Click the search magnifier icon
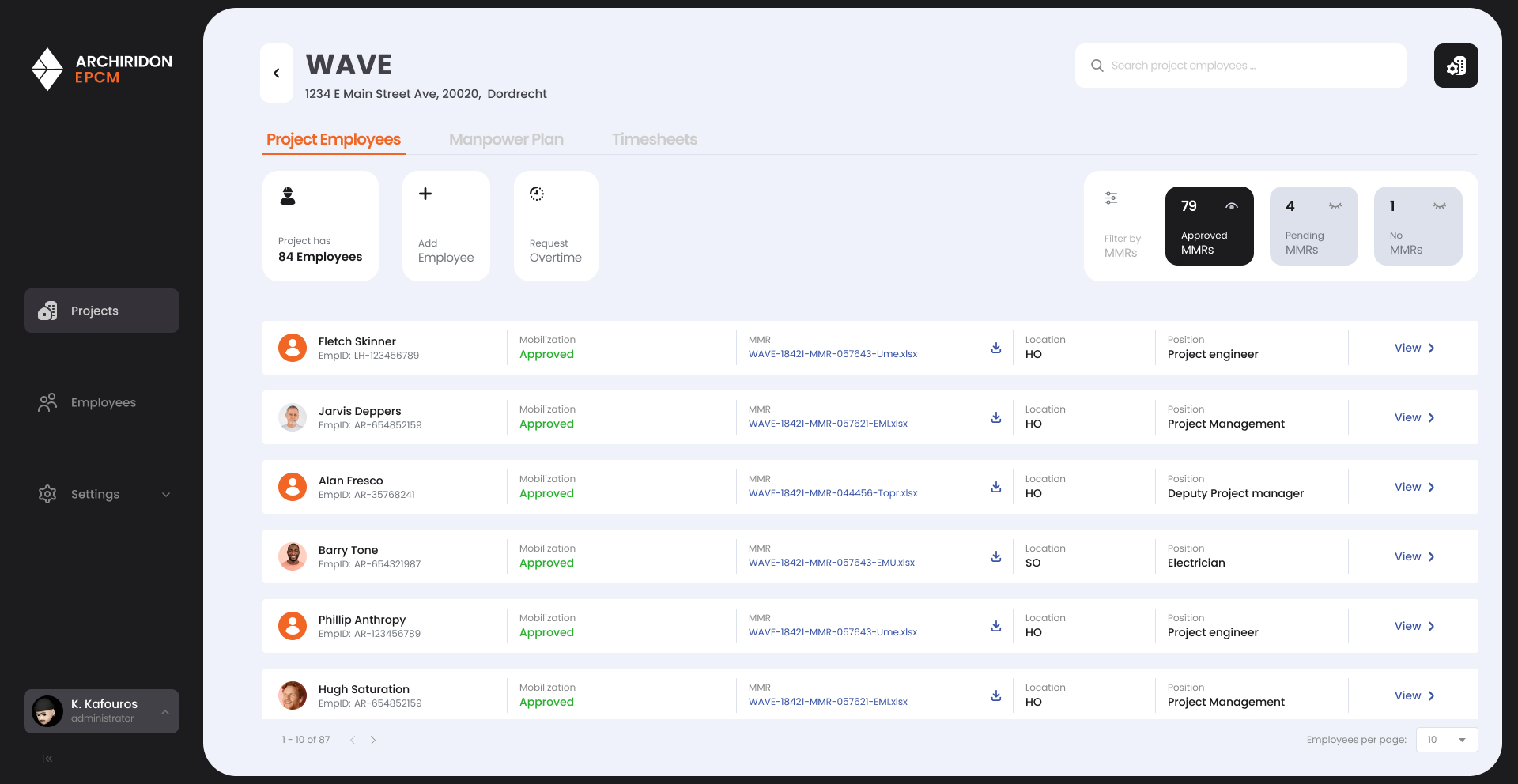1518x784 pixels. pos(1097,66)
